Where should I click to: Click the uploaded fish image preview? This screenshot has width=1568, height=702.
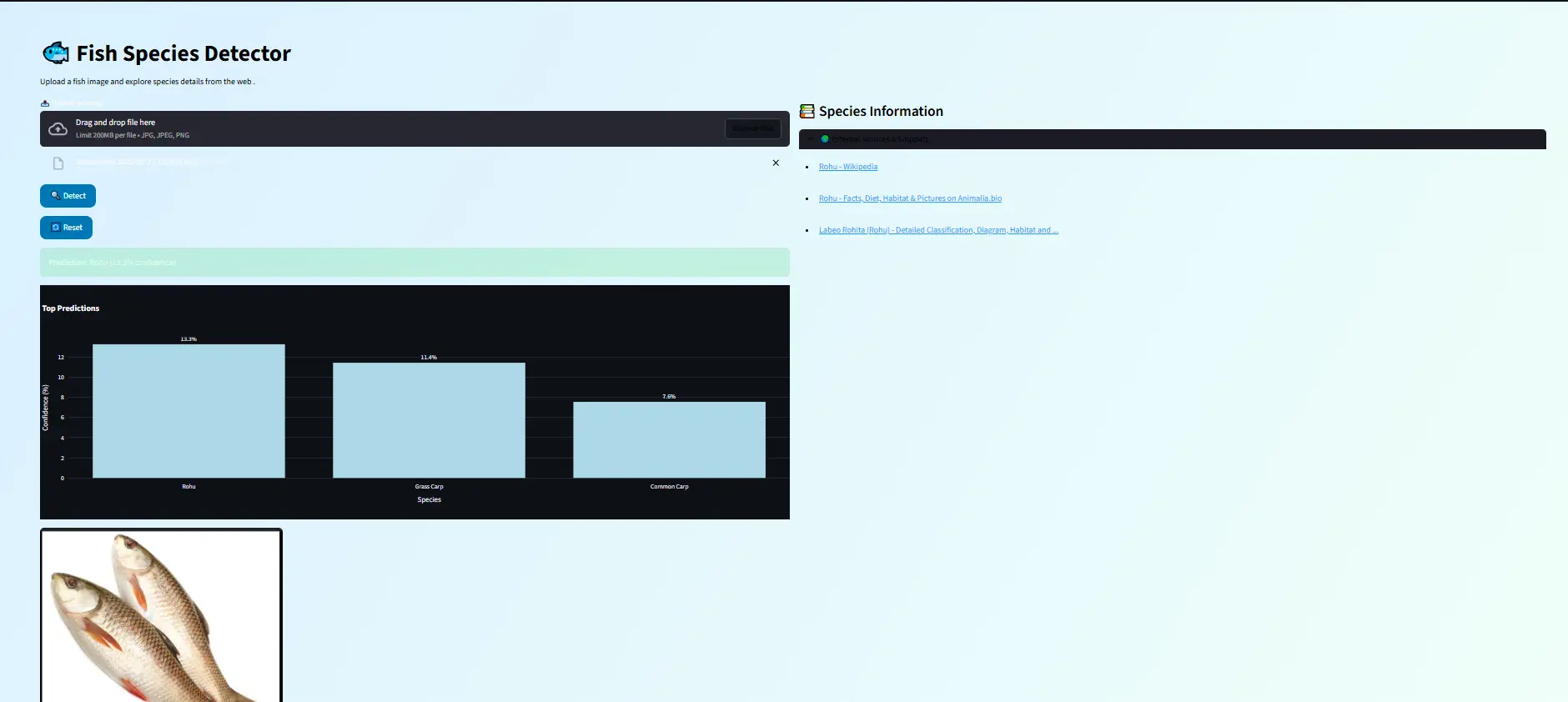tap(161, 615)
